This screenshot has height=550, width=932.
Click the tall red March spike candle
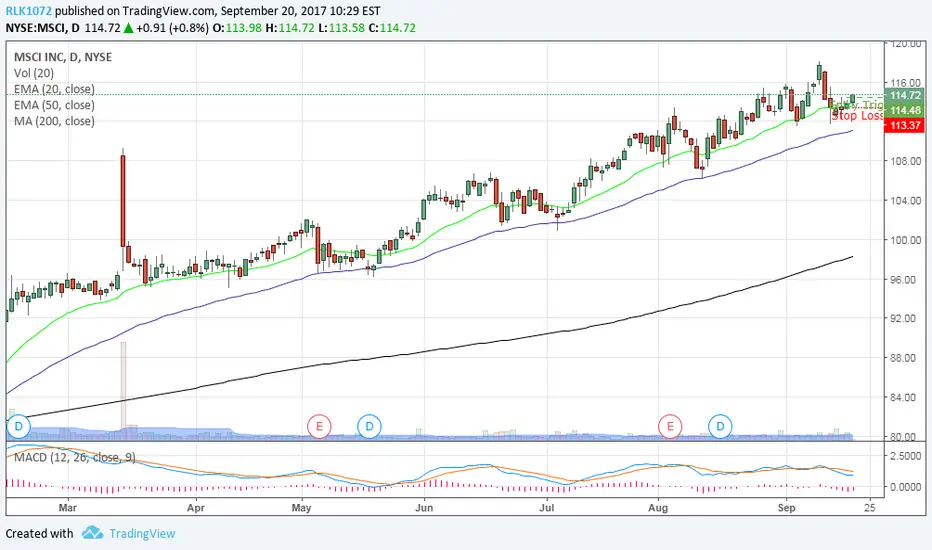click(x=123, y=200)
